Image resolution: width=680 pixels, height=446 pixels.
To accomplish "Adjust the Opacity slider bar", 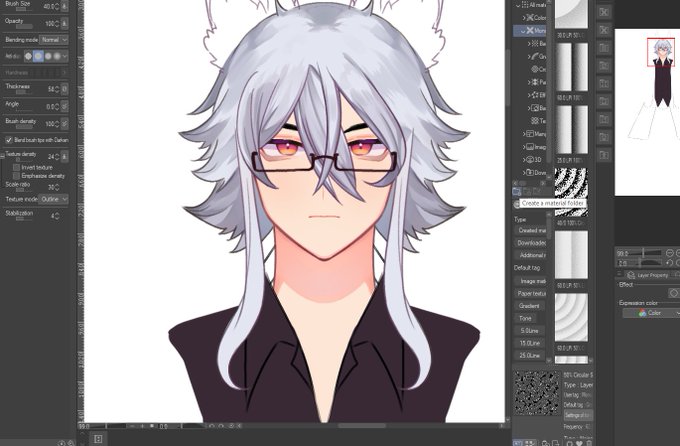I will 24,27.
